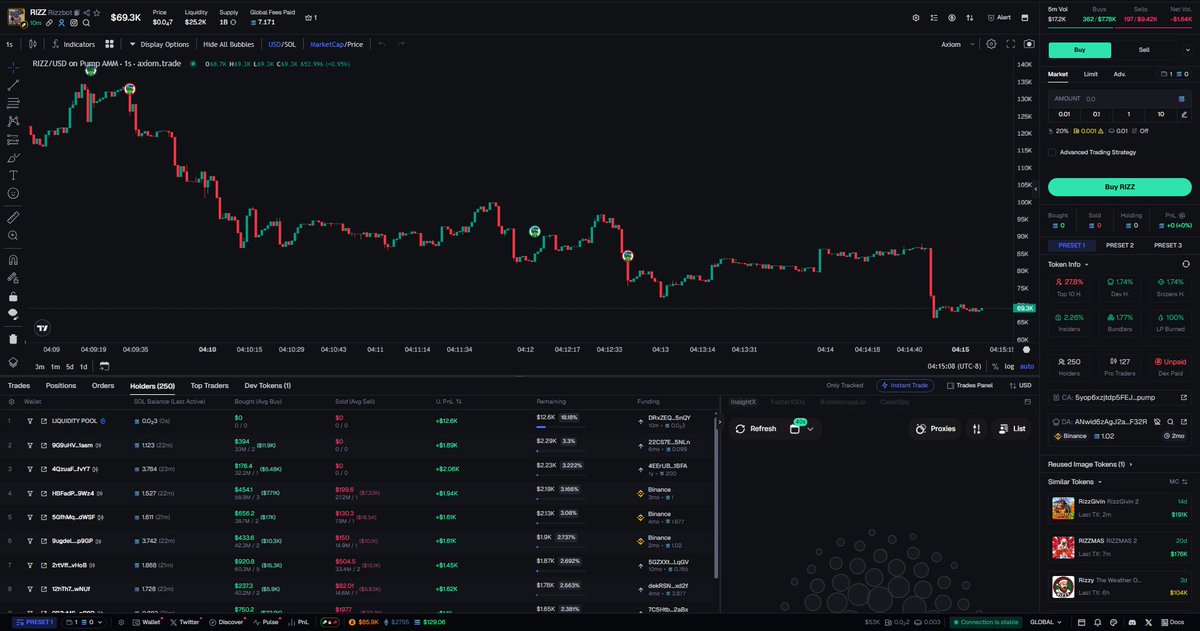Screen dimensions: 1200x631
Task: Check the Advanced Trading Strategy checkbox
Action: click(1053, 151)
